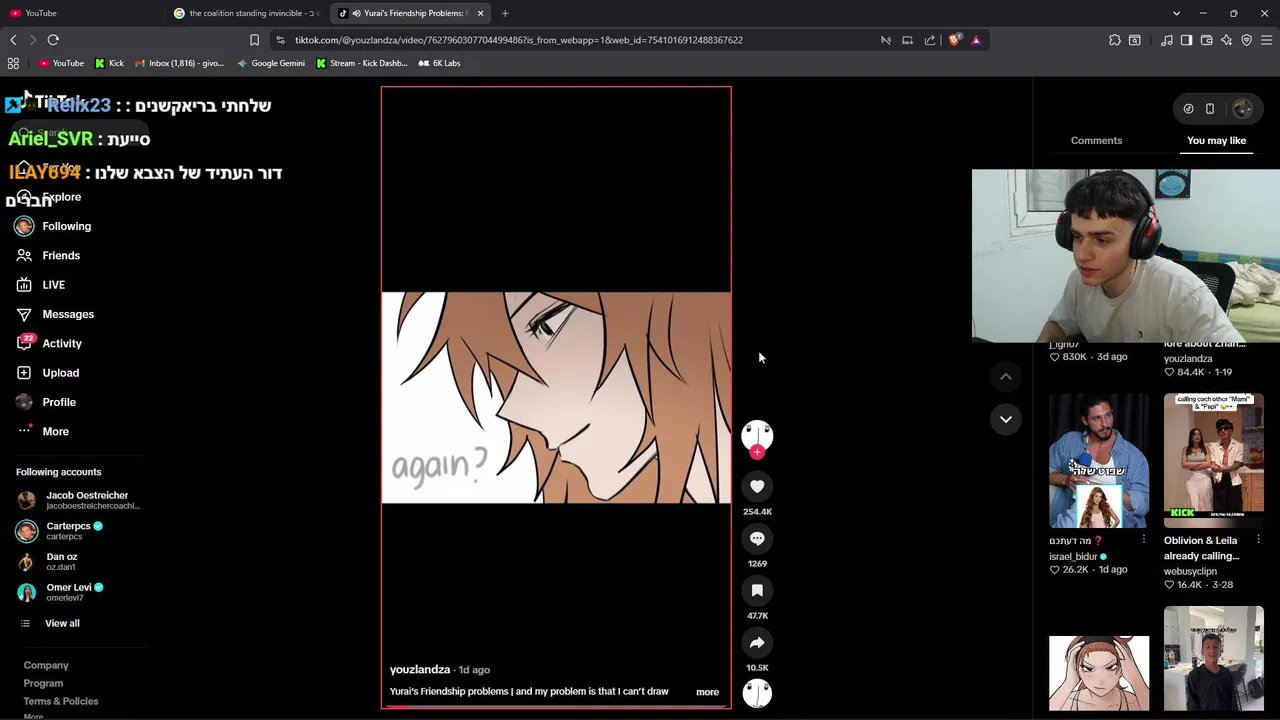Switch to the coalition standing invincible tab
The image size is (1280, 720).
[x=246, y=13]
